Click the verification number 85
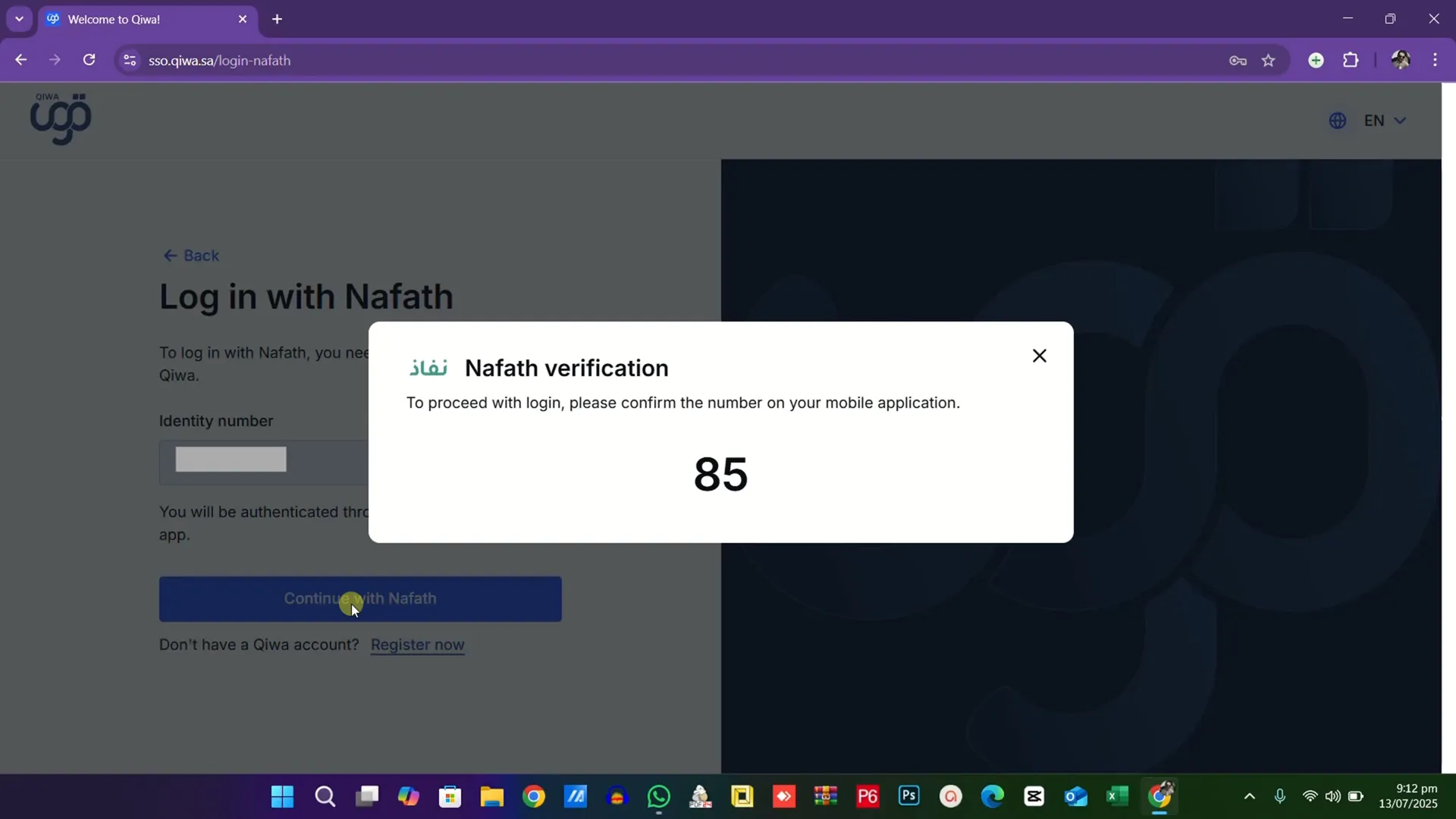1456x819 pixels. pos(720,475)
